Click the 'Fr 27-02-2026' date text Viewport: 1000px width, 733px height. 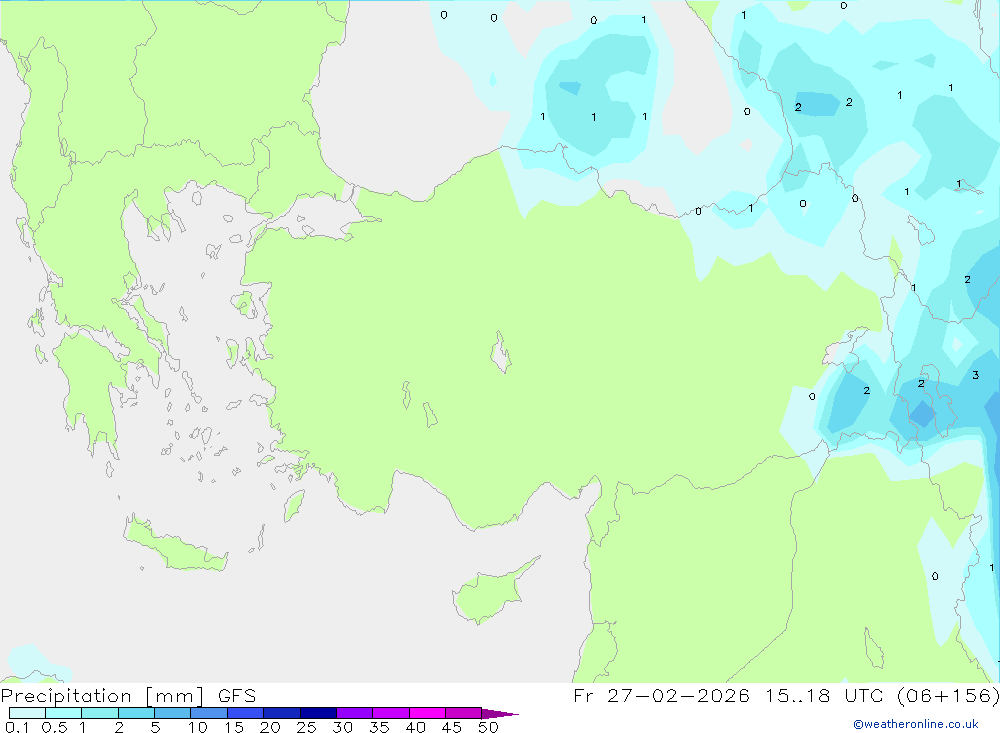(661, 695)
